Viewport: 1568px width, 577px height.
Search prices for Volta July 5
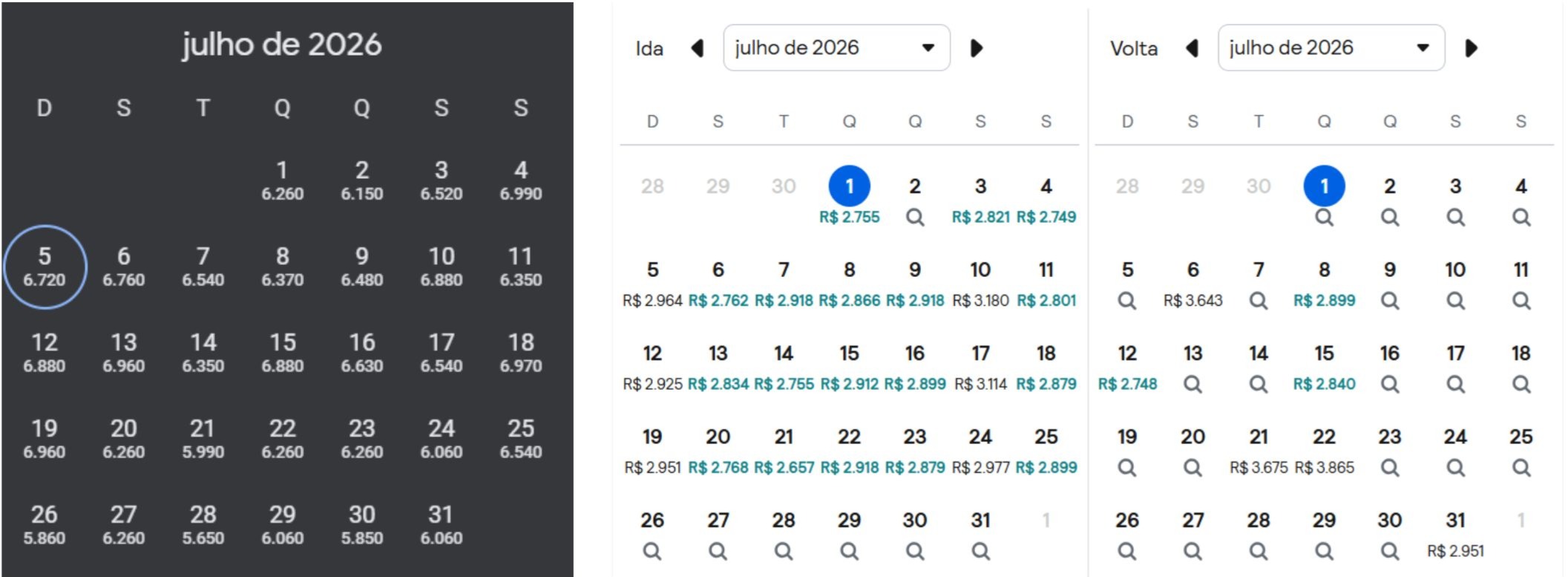pos(1127,301)
